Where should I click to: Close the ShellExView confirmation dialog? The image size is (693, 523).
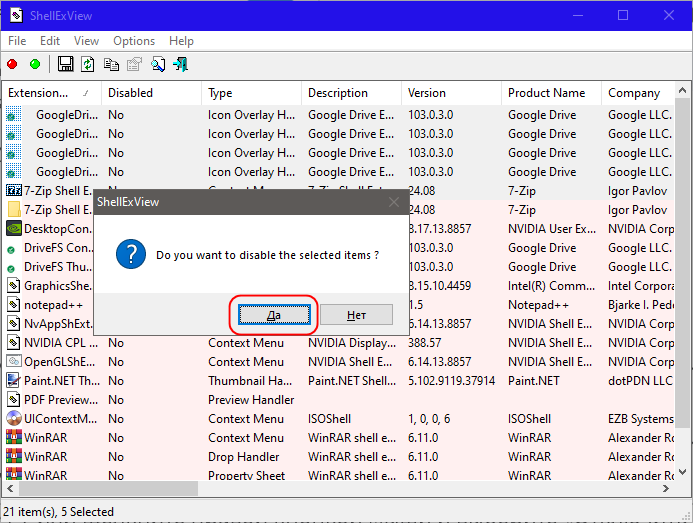click(394, 202)
